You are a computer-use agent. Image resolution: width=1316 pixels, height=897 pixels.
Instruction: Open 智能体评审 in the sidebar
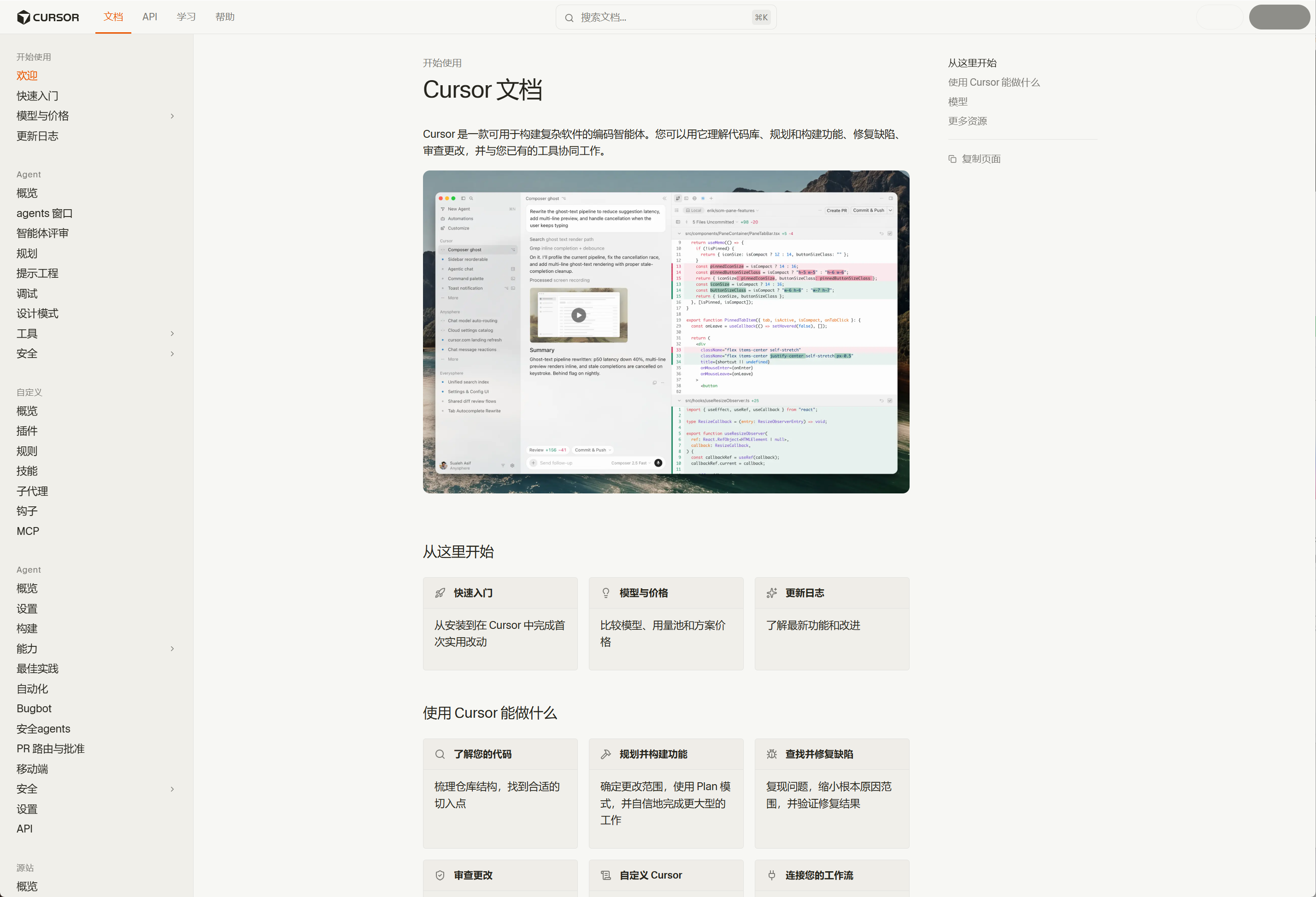(x=42, y=233)
